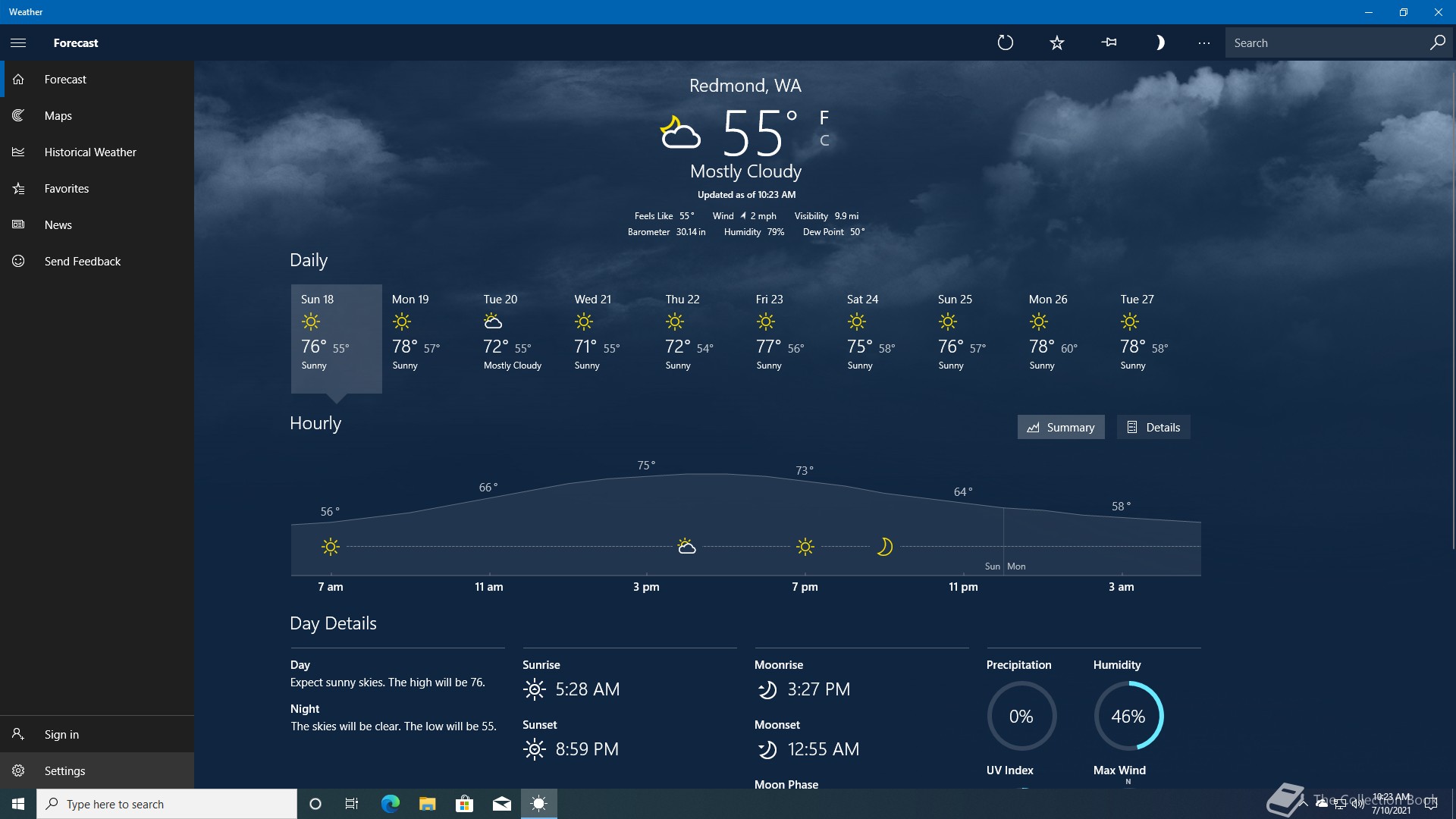Viewport: 1456px width, 819px height.
Task: Open Microsoft Store from taskbar
Action: (464, 804)
